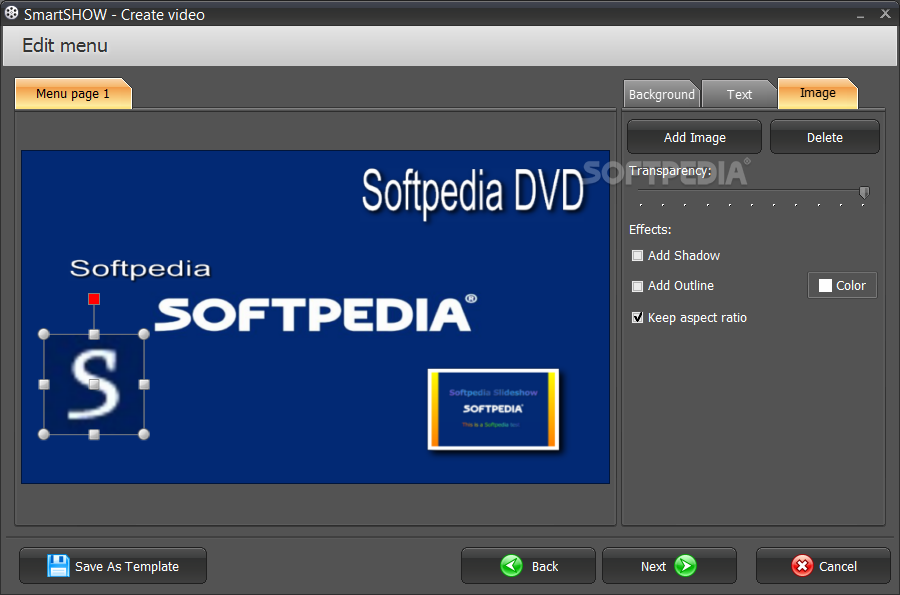The image size is (900, 595).
Task: Proceed with the Next button label
Action: pos(653,566)
